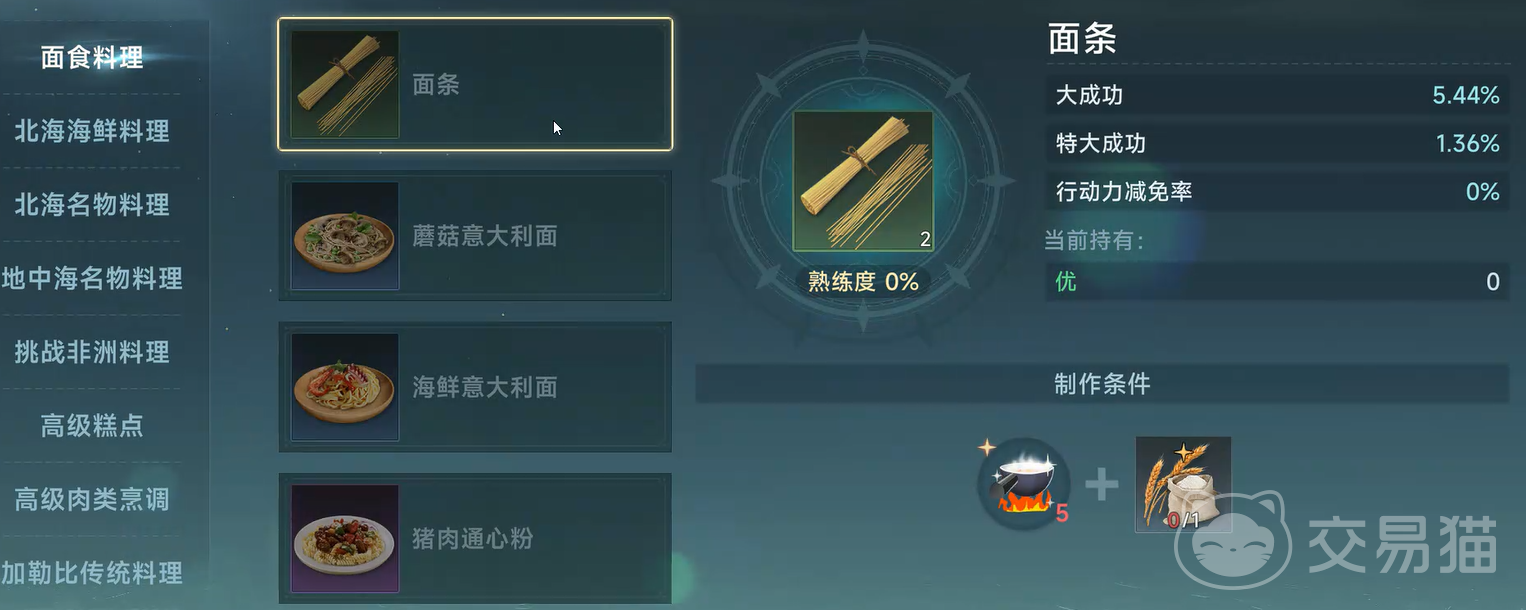Switch to 加勒比传统料理 category
This screenshot has width=1526, height=610.
92,573
